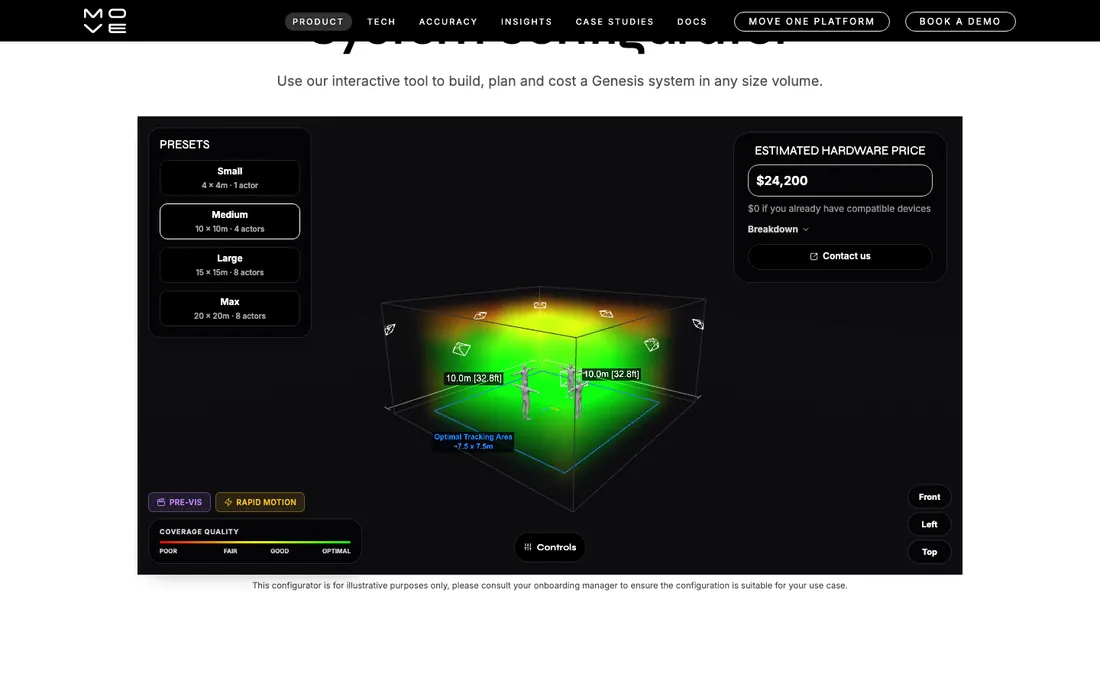The width and height of the screenshot is (1100, 688).
Task: Open the Controls panel
Action: [550, 547]
